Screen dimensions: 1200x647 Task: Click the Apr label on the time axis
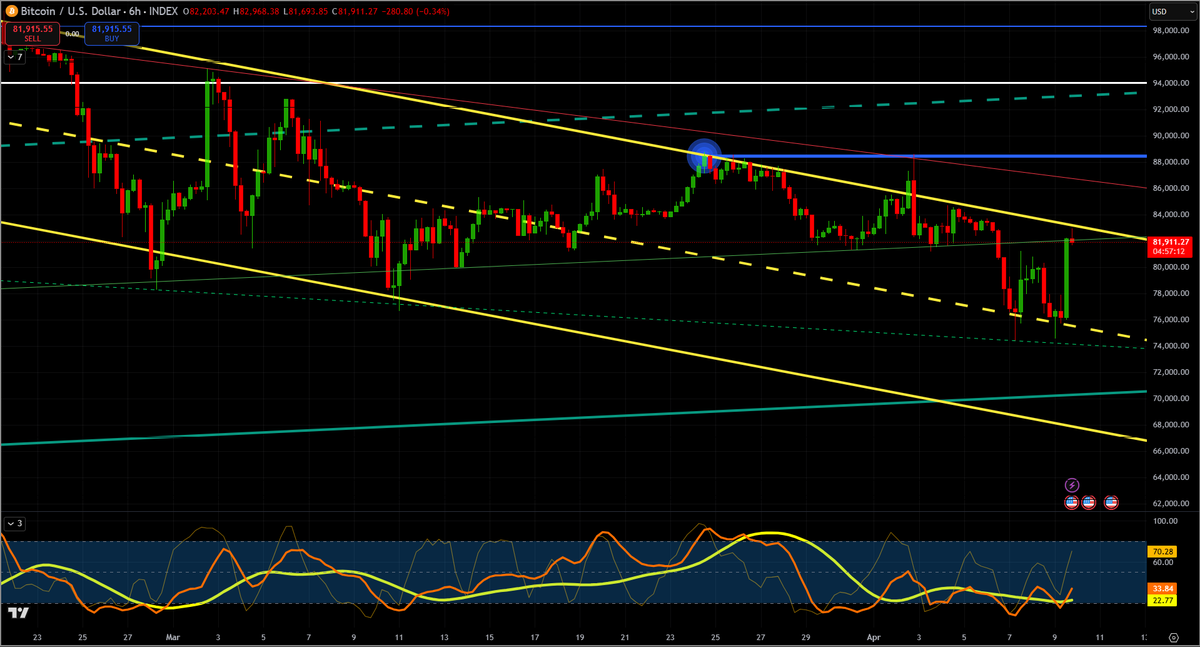[x=874, y=636]
